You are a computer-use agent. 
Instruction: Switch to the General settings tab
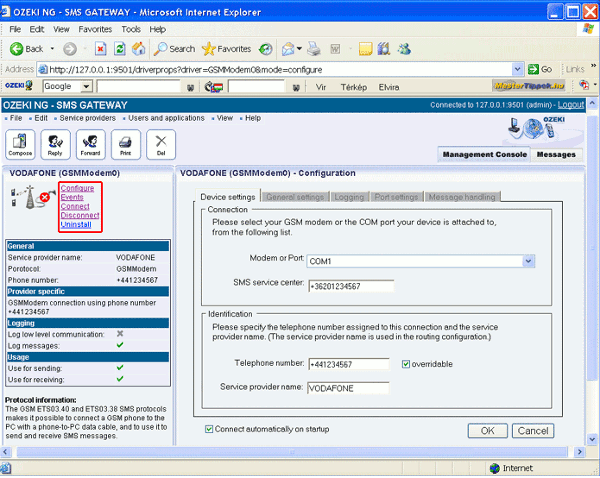point(295,197)
